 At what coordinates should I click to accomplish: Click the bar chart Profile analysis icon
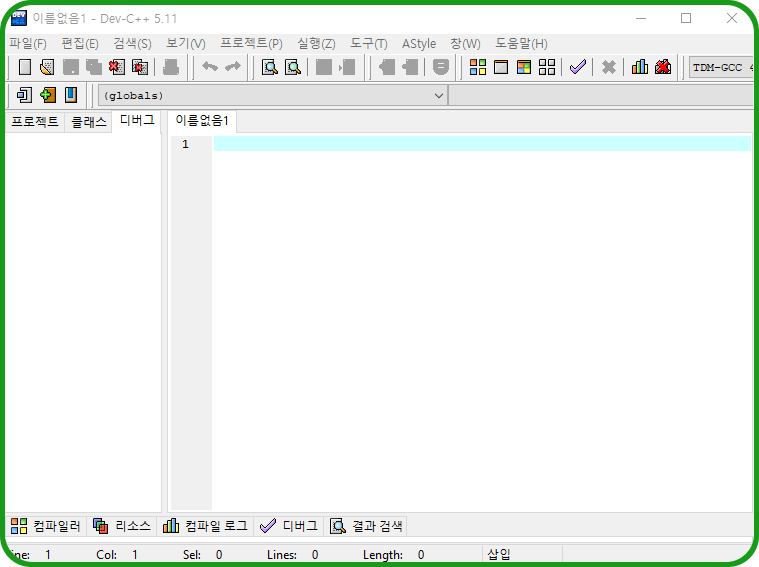click(x=639, y=67)
